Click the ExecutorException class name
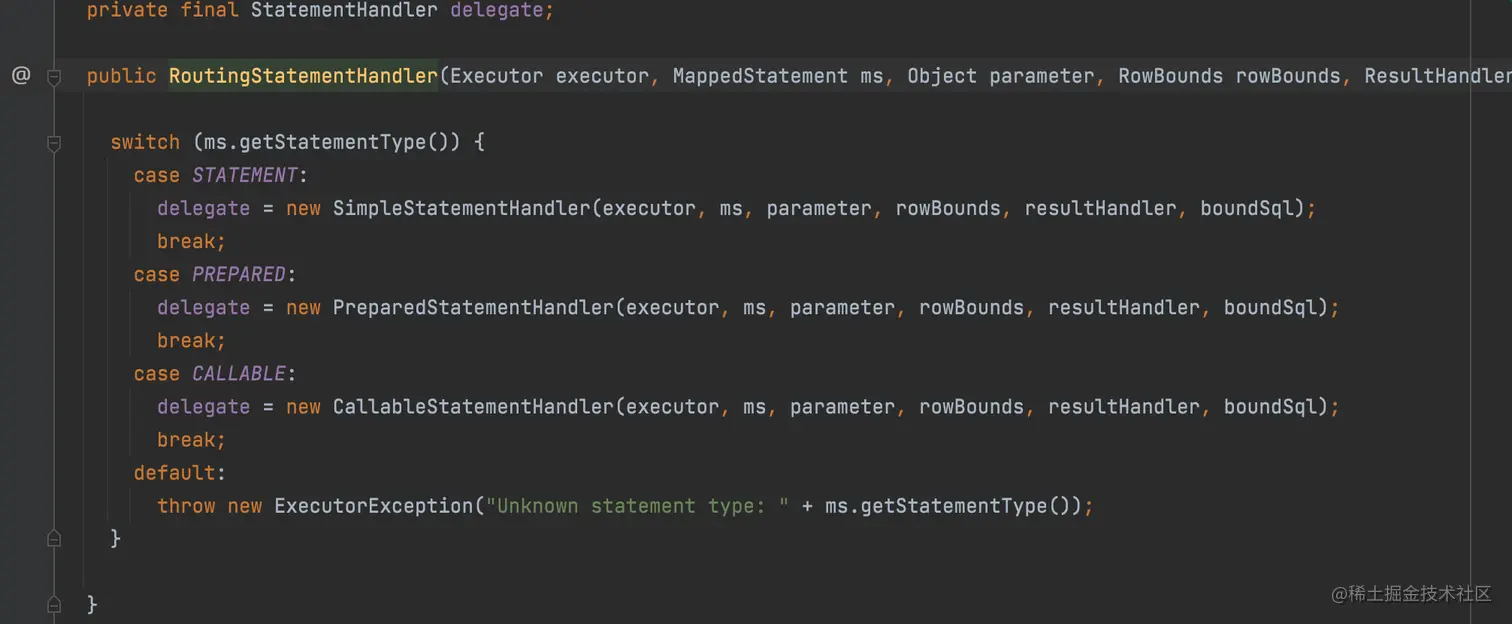1512x624 pixels. (x=373, y=505)
